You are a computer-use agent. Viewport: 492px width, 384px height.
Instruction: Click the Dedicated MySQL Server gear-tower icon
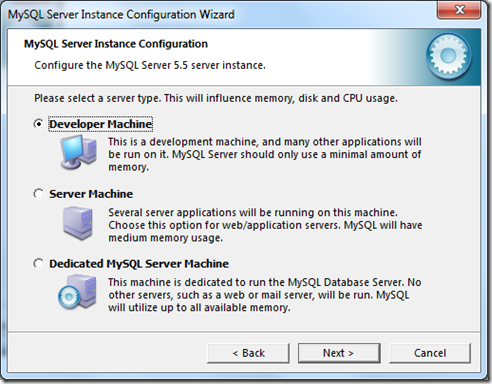coord(77,292)
